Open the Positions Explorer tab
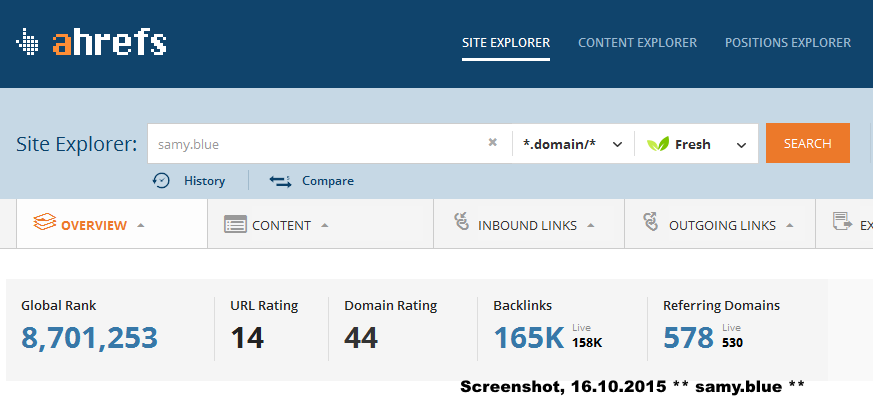This screenshot has height=402, width=873. (x=788, y=43)
